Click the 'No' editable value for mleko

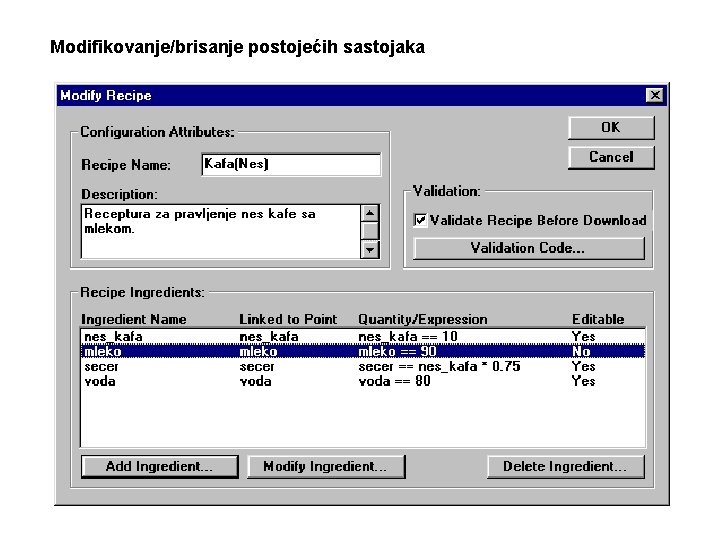pos(581,352)
